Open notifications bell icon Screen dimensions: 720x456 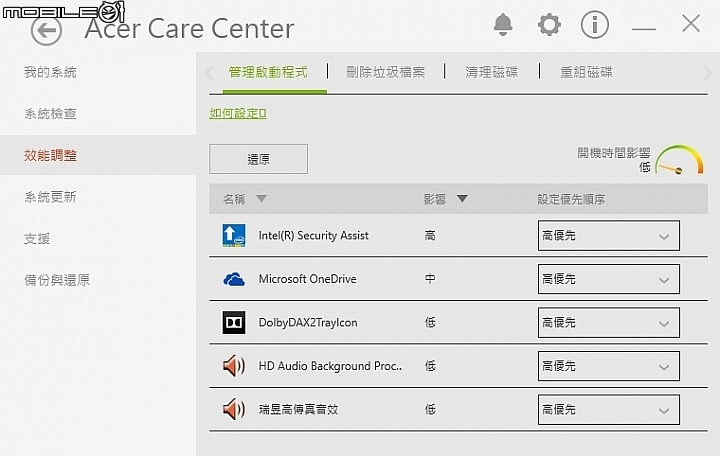click(x=503, y=24)
